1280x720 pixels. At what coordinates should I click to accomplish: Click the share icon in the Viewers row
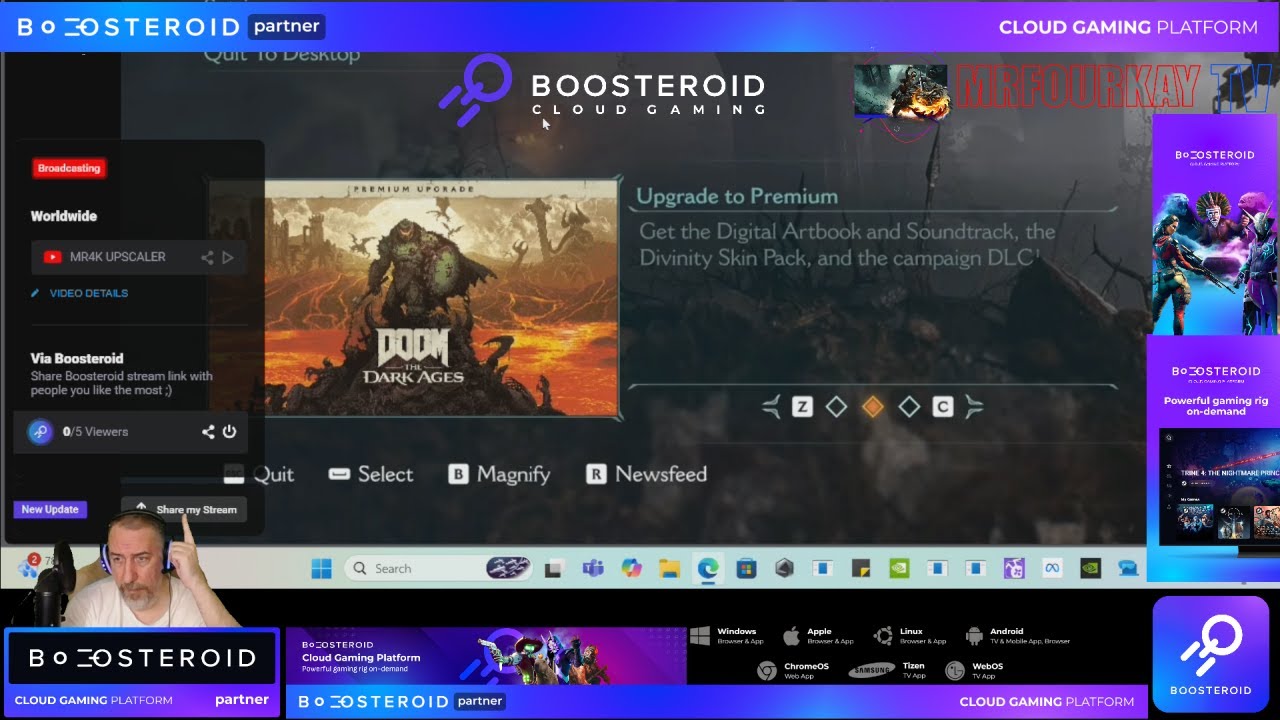[208, 432]
